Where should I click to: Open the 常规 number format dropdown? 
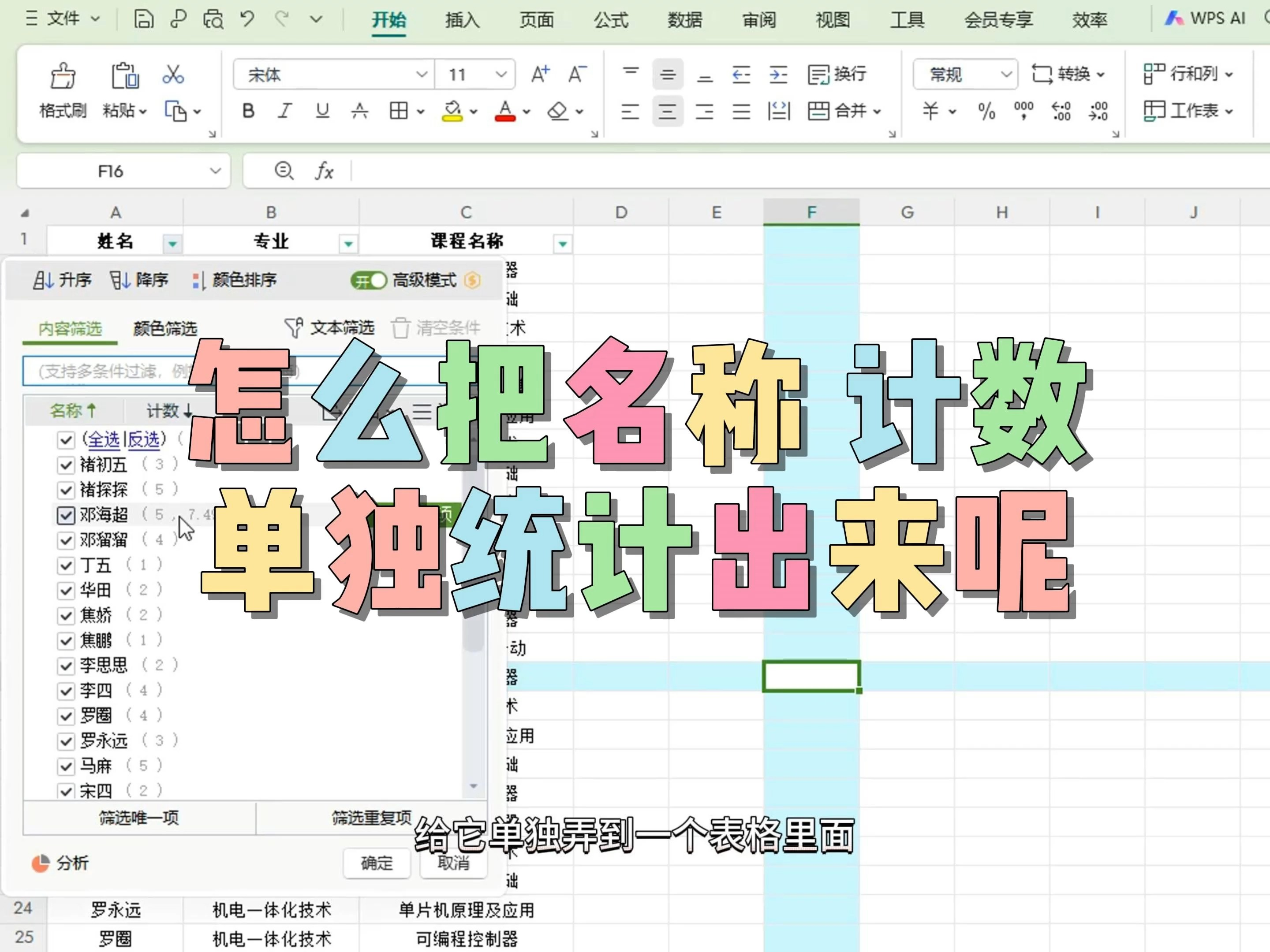click(964, 74)
